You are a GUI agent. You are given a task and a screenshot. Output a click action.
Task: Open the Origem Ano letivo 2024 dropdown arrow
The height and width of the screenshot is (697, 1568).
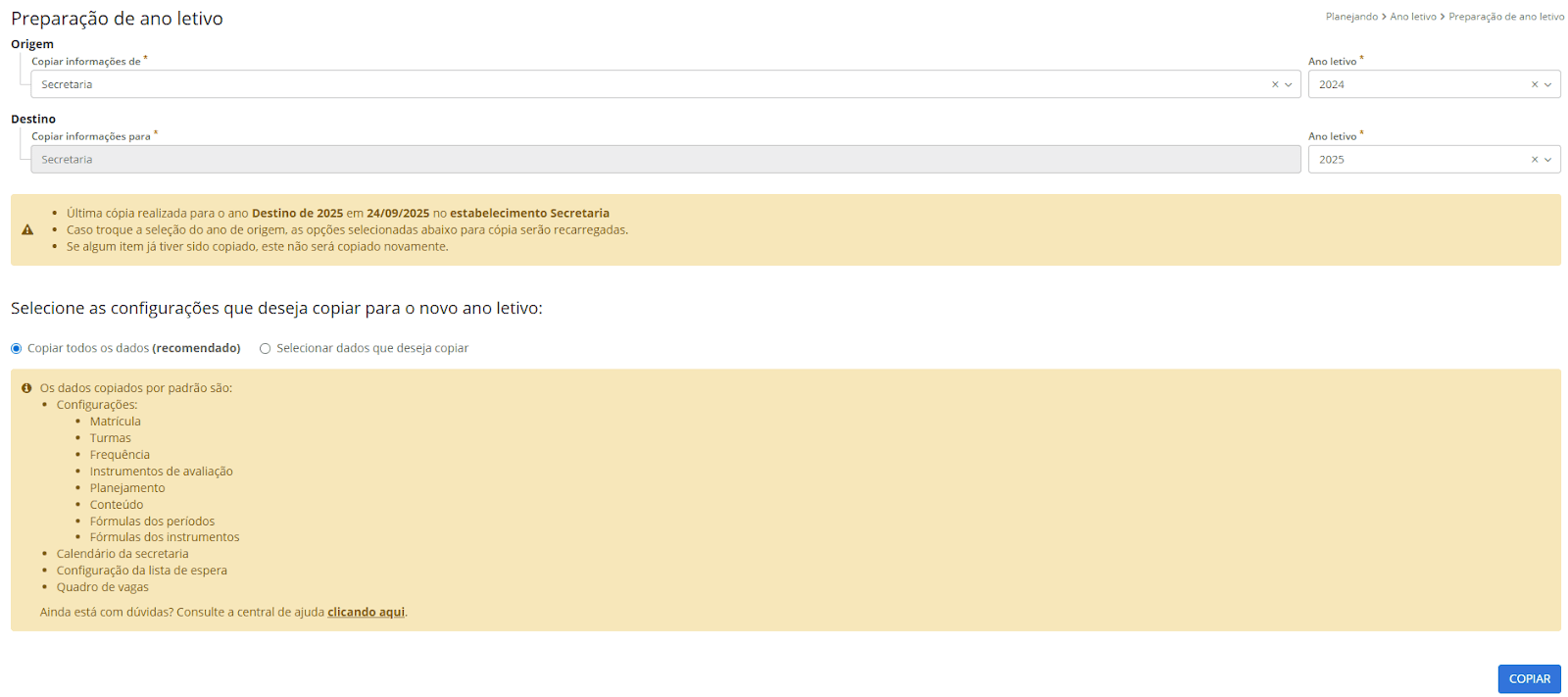[x=1548, y=84]
